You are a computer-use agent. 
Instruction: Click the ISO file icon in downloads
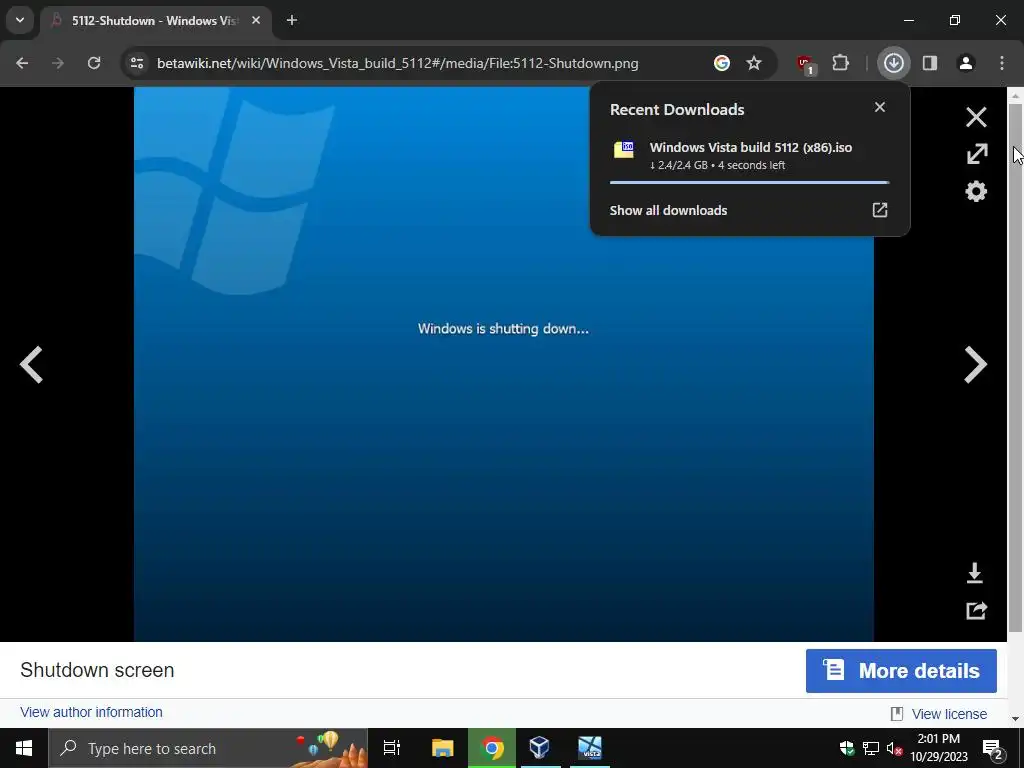[x=624, y=149]
